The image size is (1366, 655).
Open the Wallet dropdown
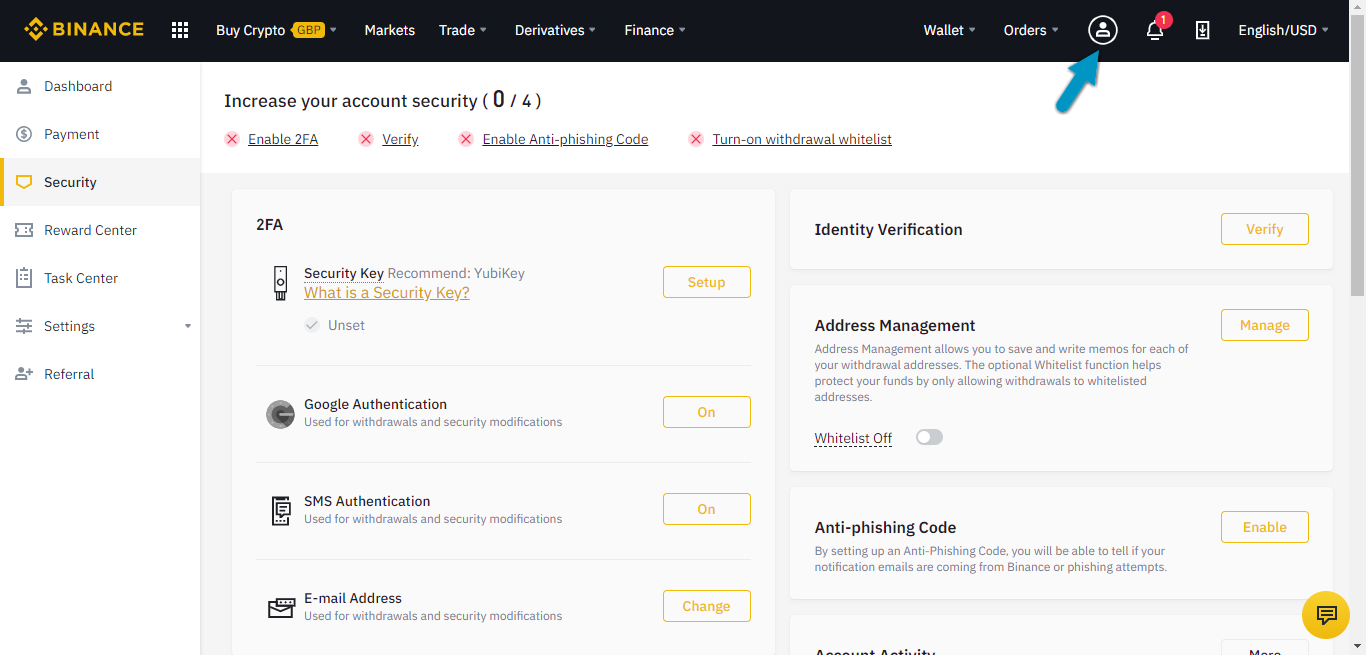coord(950,30)
